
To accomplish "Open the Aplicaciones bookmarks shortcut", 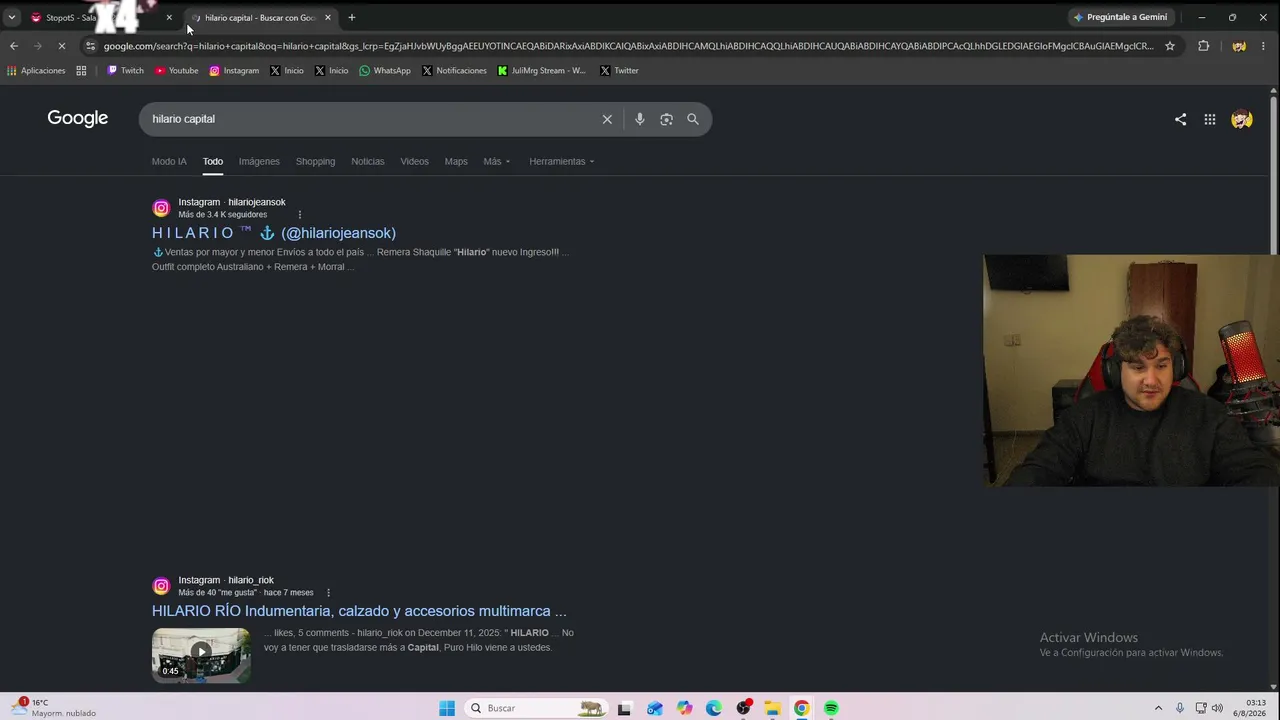I will click(36, 71).
